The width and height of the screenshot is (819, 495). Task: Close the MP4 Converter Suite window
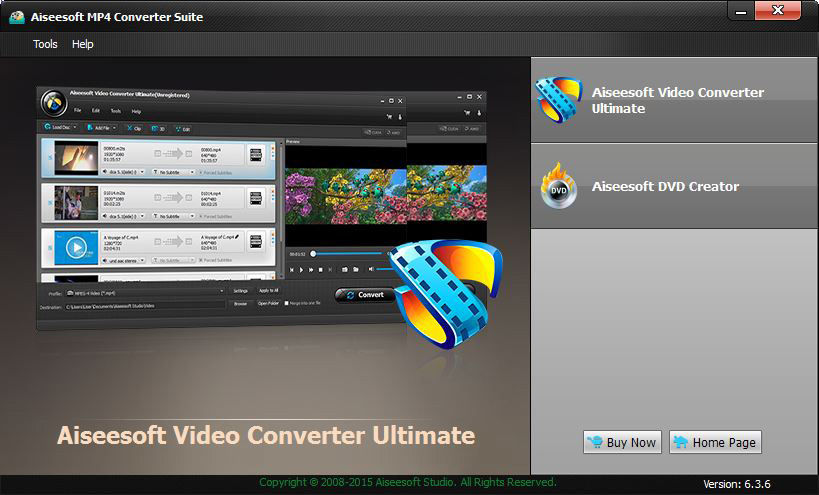coord(778,10)
